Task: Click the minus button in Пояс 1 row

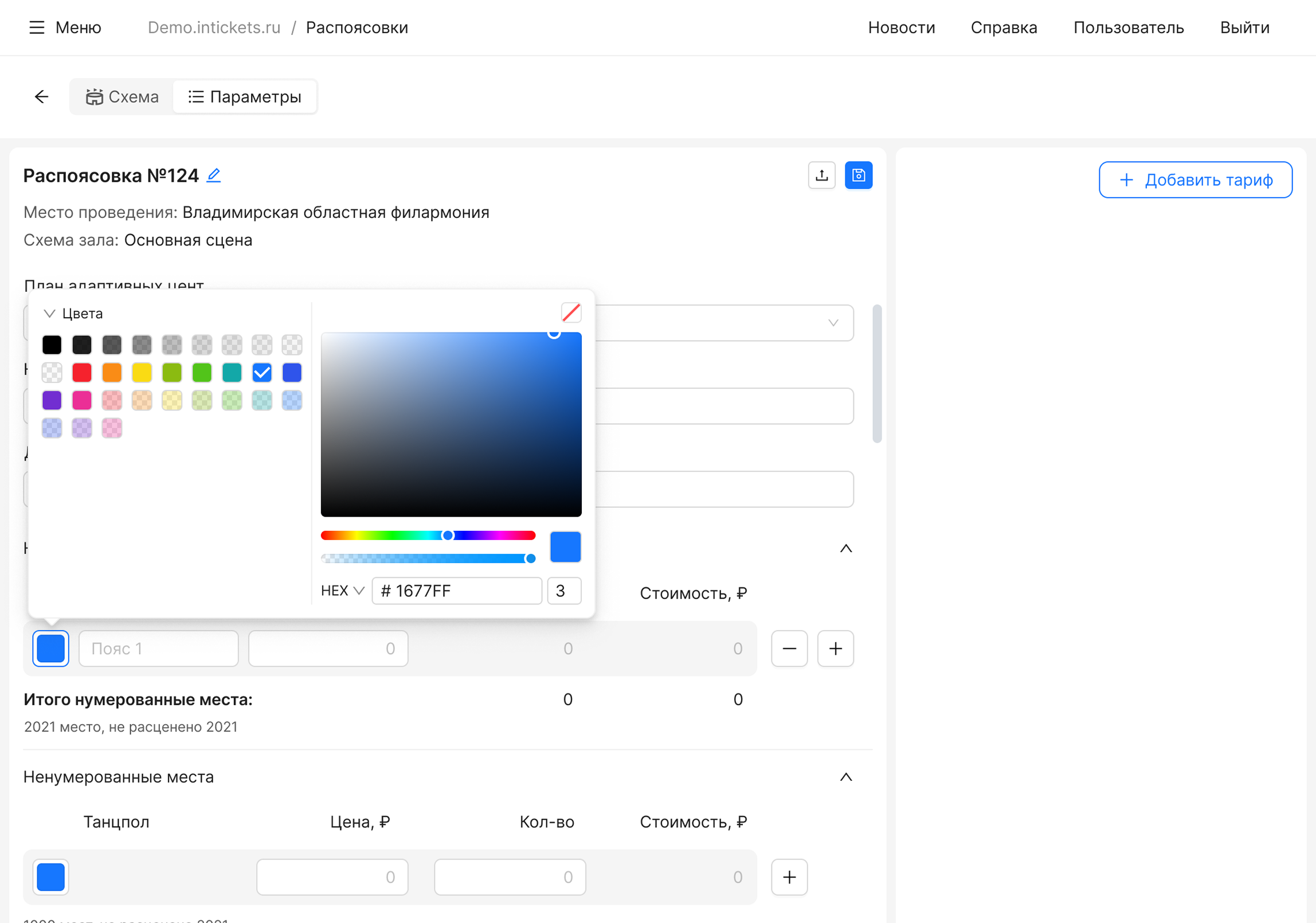Action: [789, 649]
